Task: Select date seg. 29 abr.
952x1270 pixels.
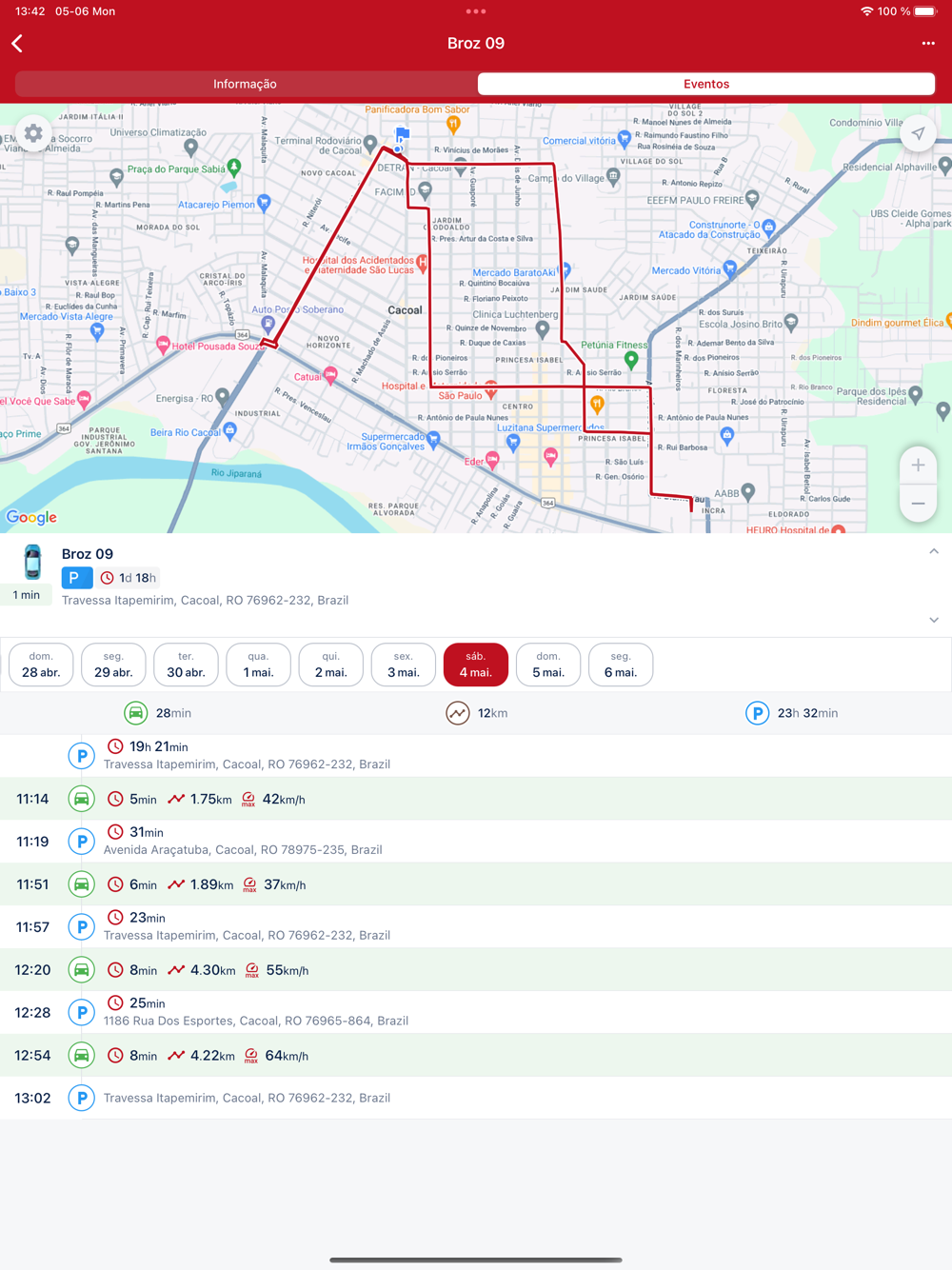Action: 113,665
